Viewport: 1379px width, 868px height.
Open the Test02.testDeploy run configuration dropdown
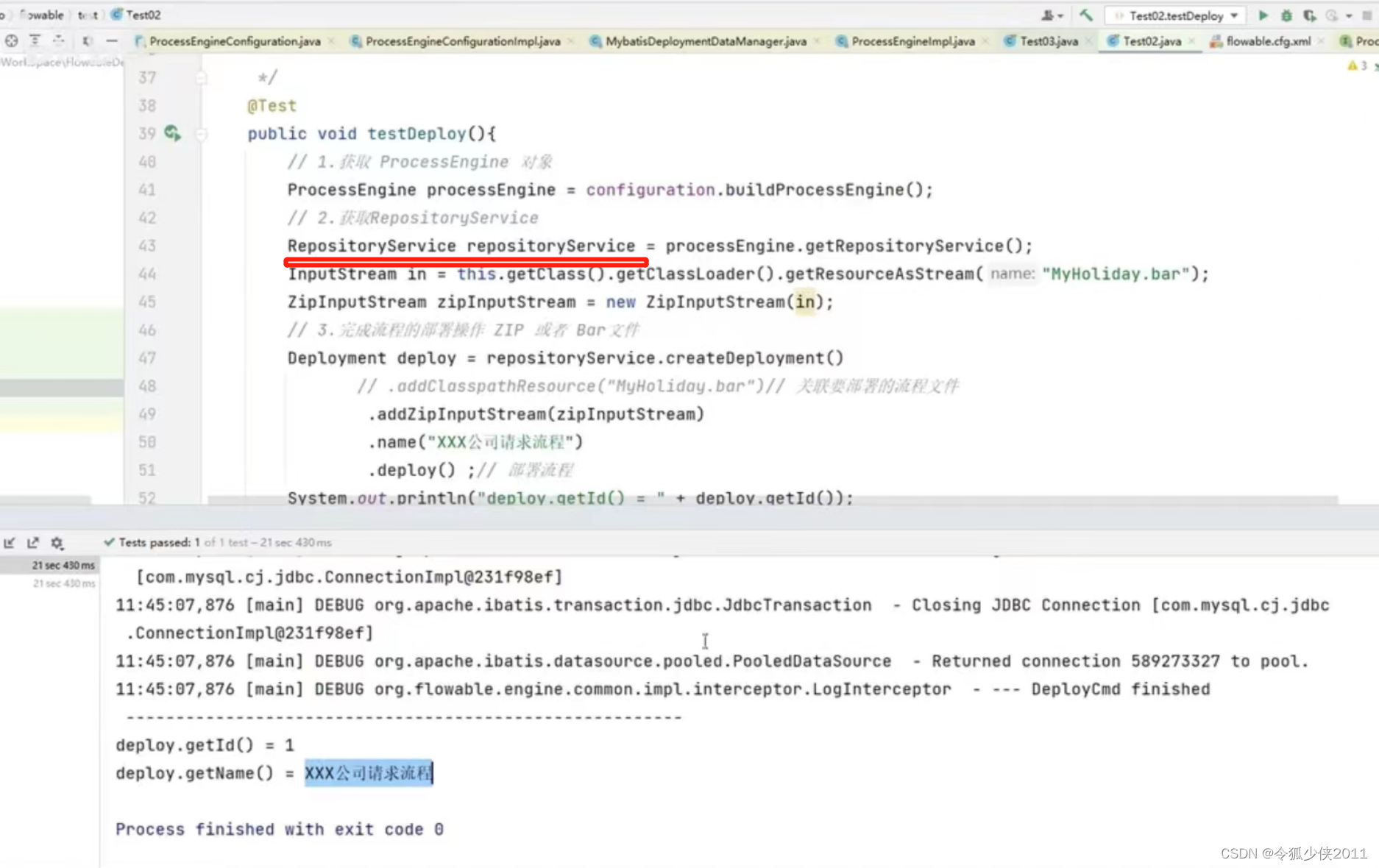1176,15
